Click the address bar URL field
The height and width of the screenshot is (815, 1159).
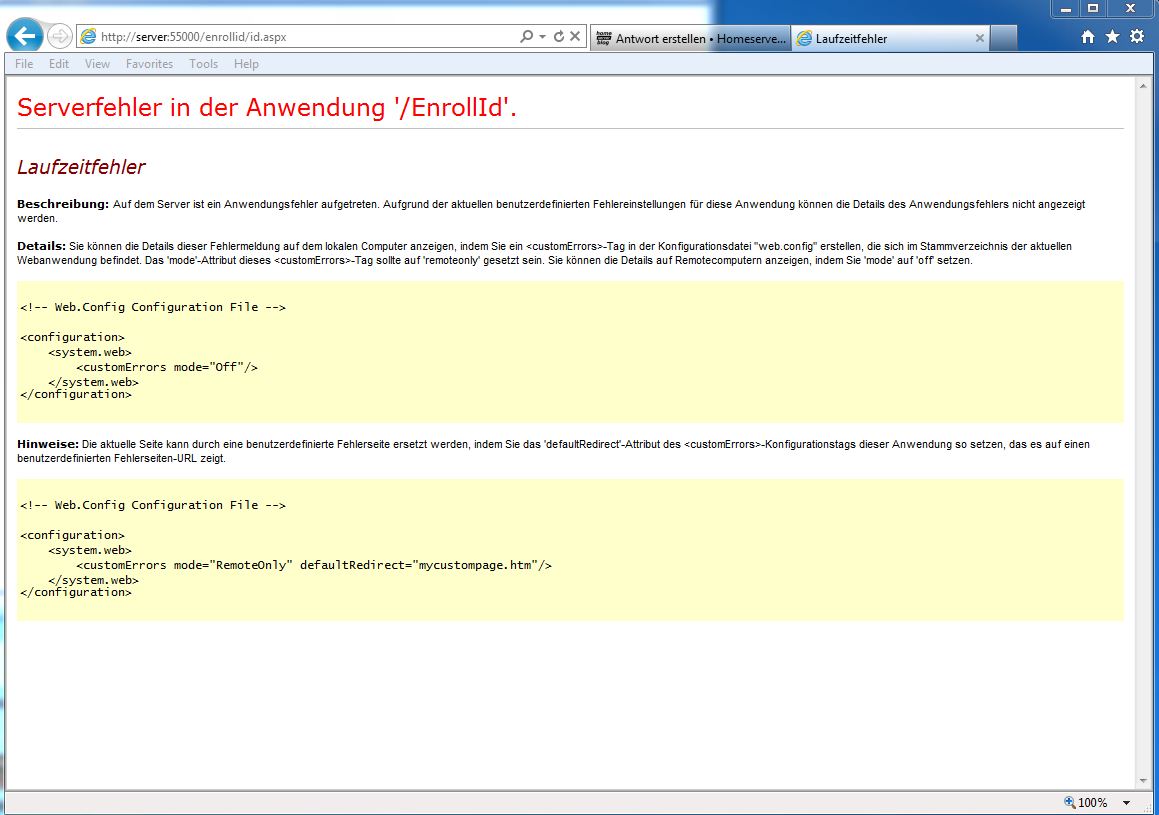coord(300,37)
